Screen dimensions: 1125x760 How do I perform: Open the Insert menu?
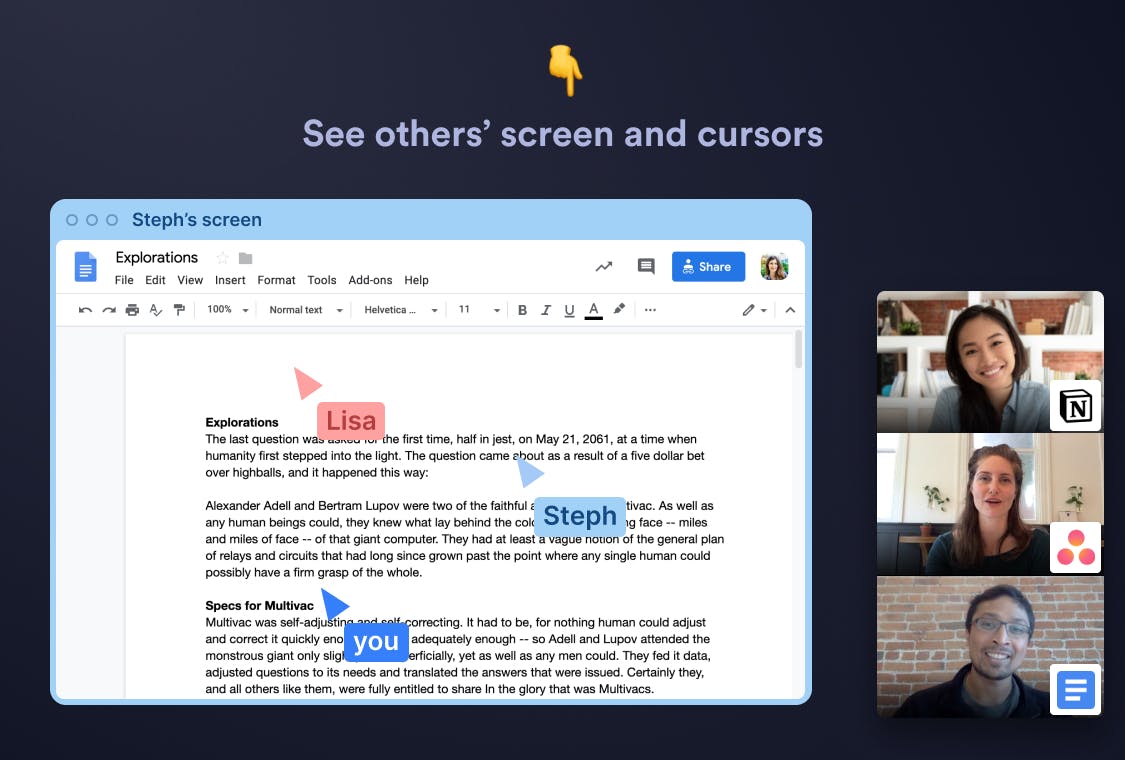230,280
